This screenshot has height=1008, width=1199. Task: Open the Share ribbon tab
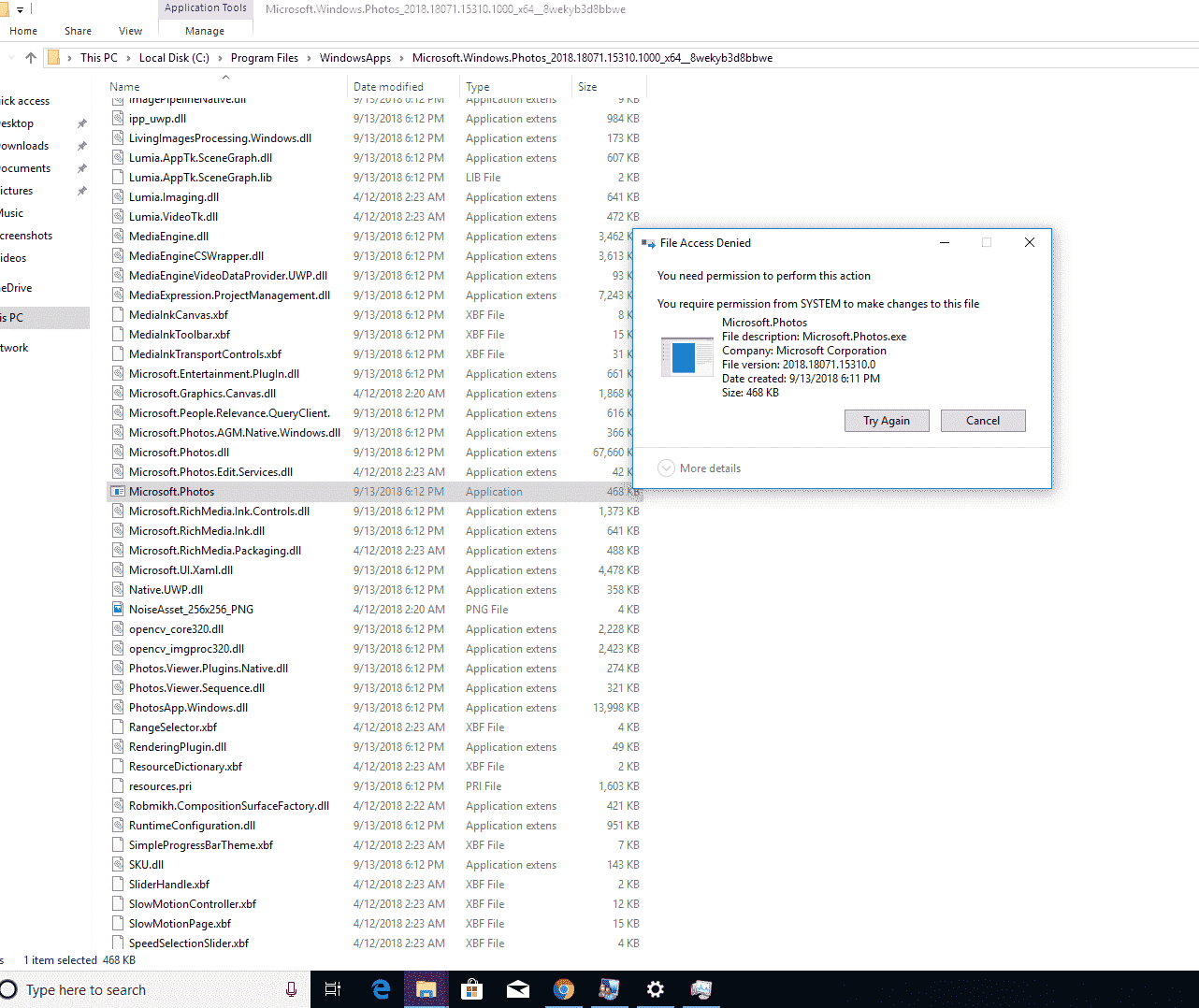[78, 31]
